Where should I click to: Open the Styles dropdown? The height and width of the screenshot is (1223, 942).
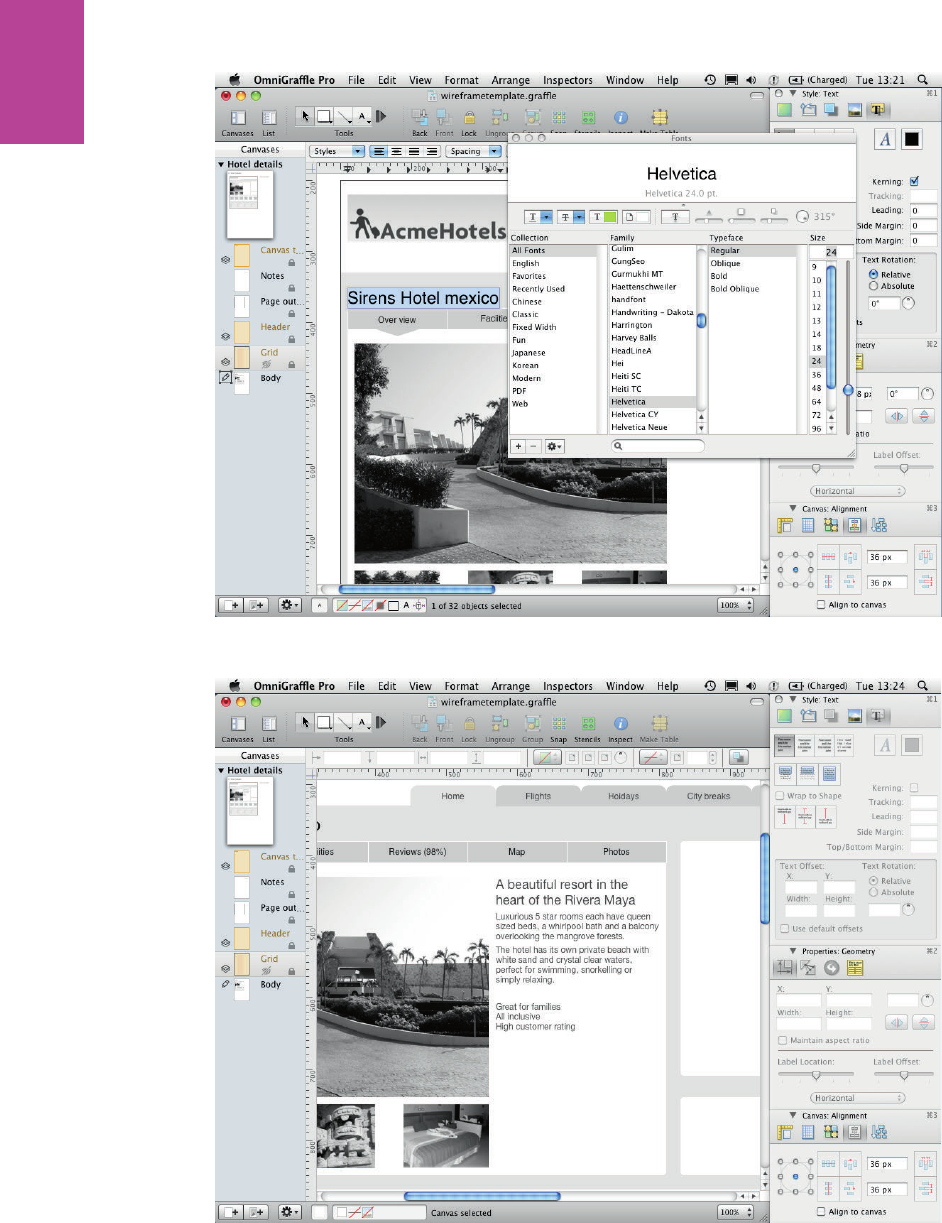337,152
